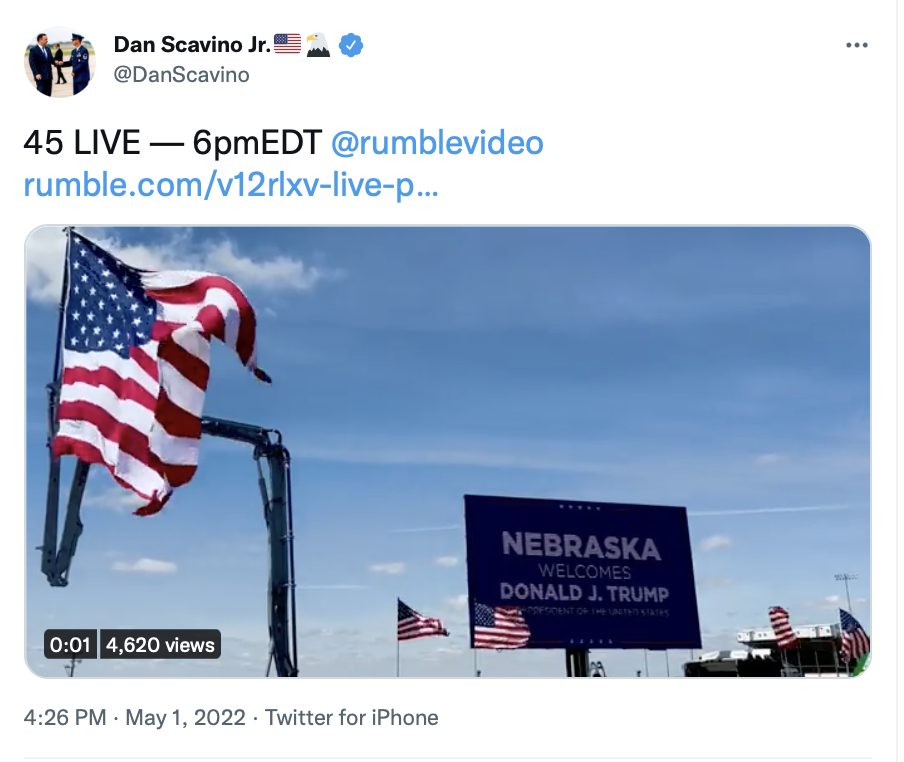The image size is (904, 762).
Task: Open the Dan Scavino Jr. display name
Action: point(192,44)
